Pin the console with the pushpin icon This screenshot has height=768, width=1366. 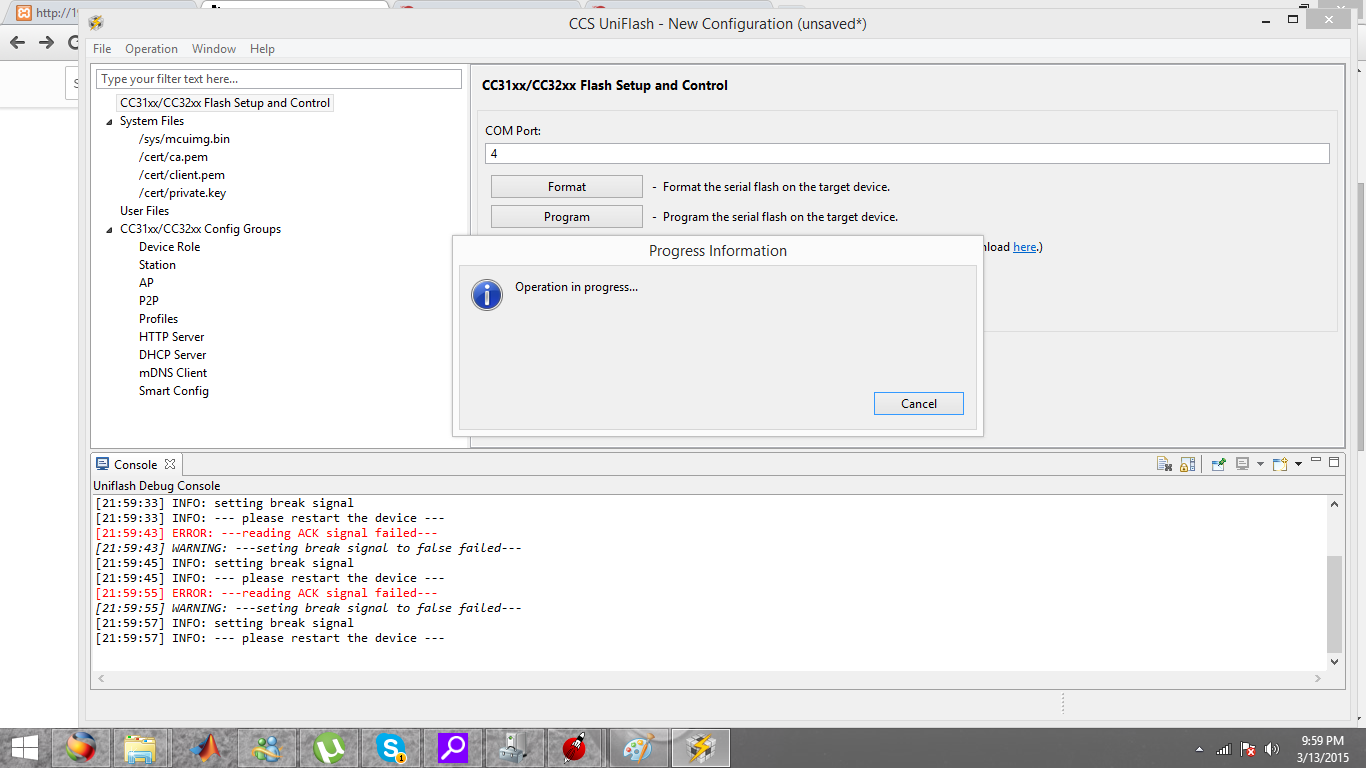(x=1218, y=464)
